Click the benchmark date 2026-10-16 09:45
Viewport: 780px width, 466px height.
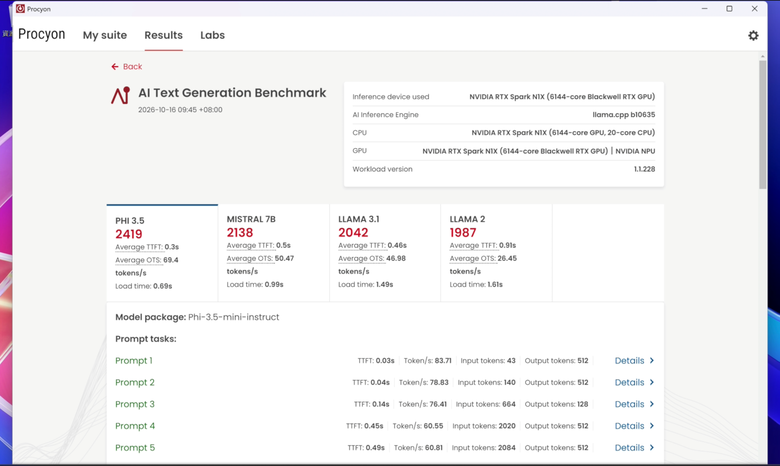(180, 110)
